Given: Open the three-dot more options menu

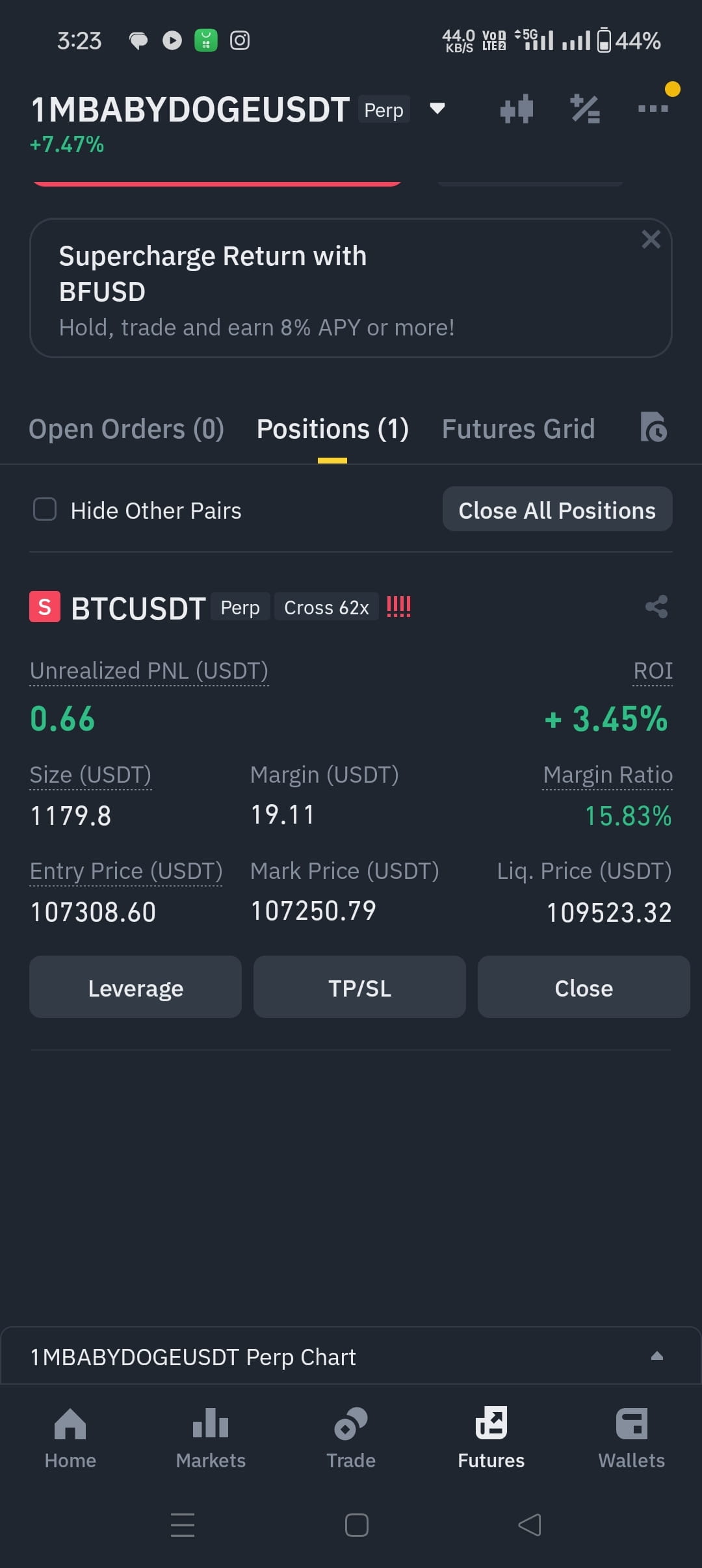Looking at the screenshot, I should [653, 109].
